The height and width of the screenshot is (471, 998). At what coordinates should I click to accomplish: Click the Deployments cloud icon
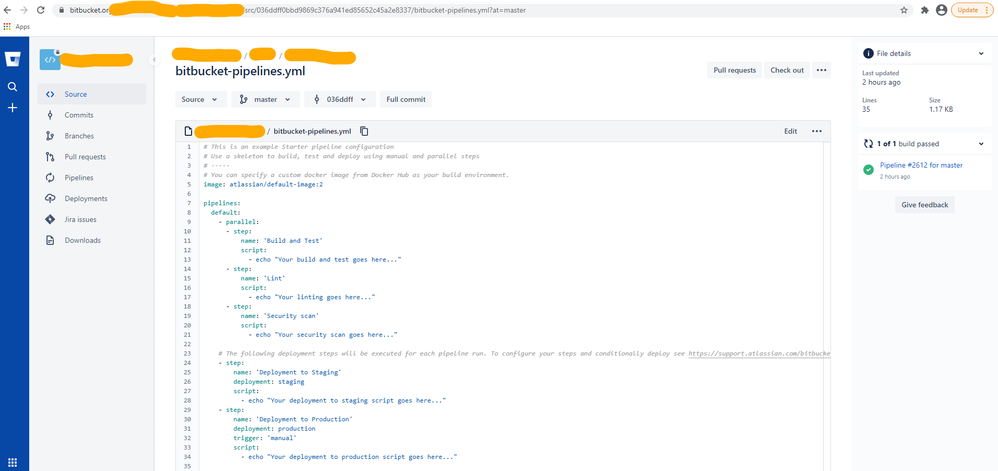(50, 199)
